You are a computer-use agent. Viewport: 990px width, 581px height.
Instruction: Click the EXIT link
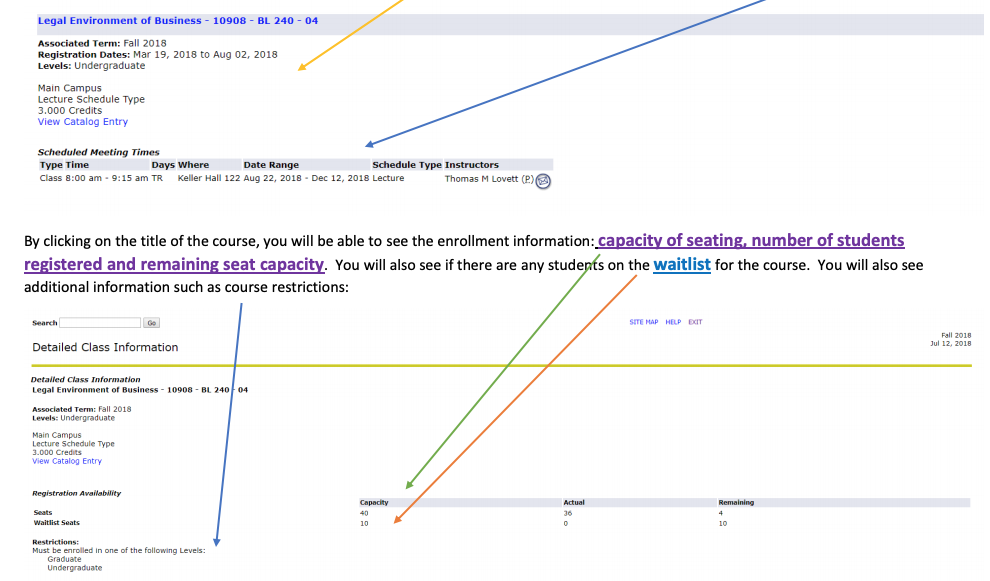(x=695, y=322)
